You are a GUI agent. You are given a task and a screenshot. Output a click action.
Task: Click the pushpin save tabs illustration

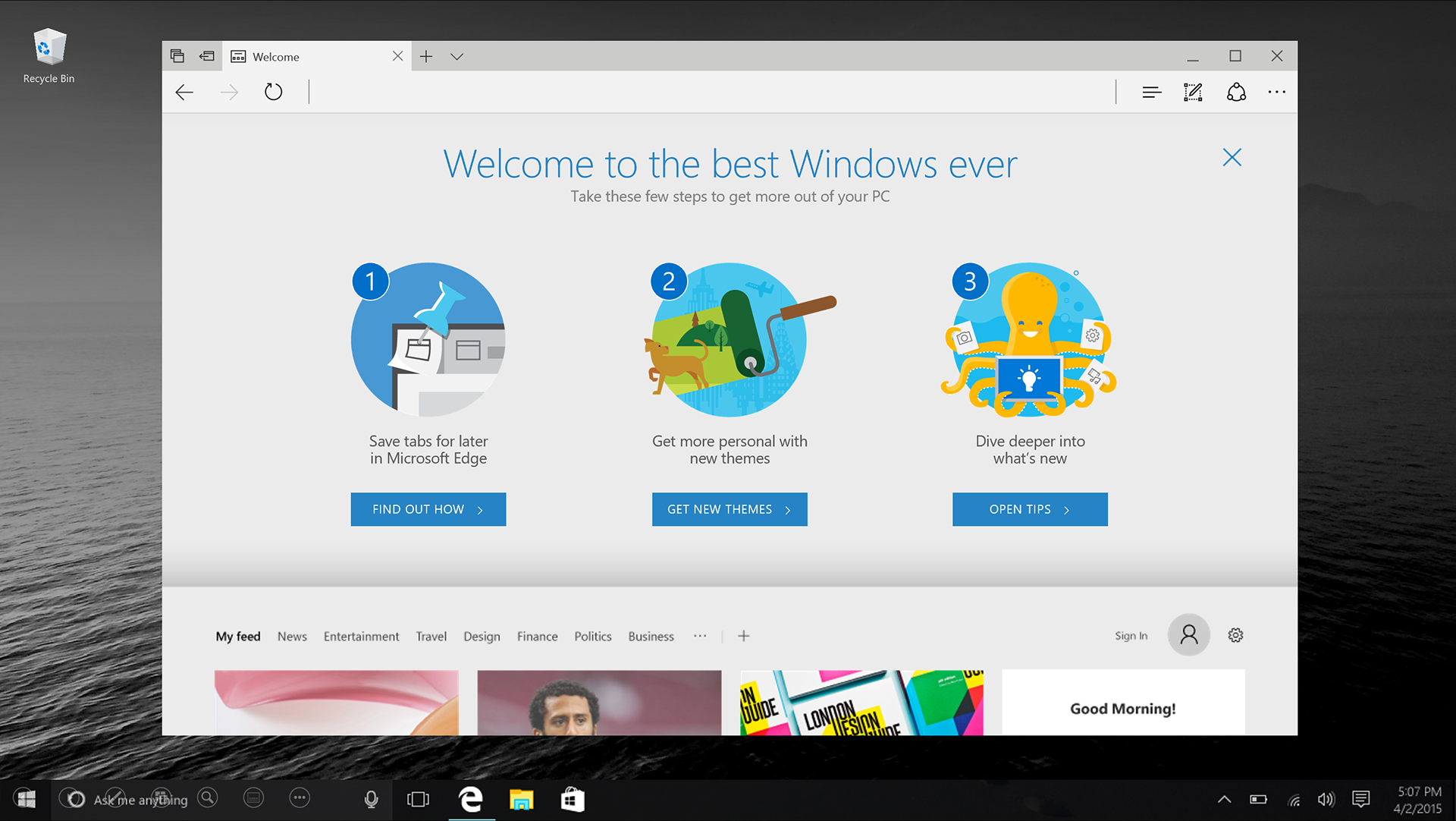click(428, 340)
